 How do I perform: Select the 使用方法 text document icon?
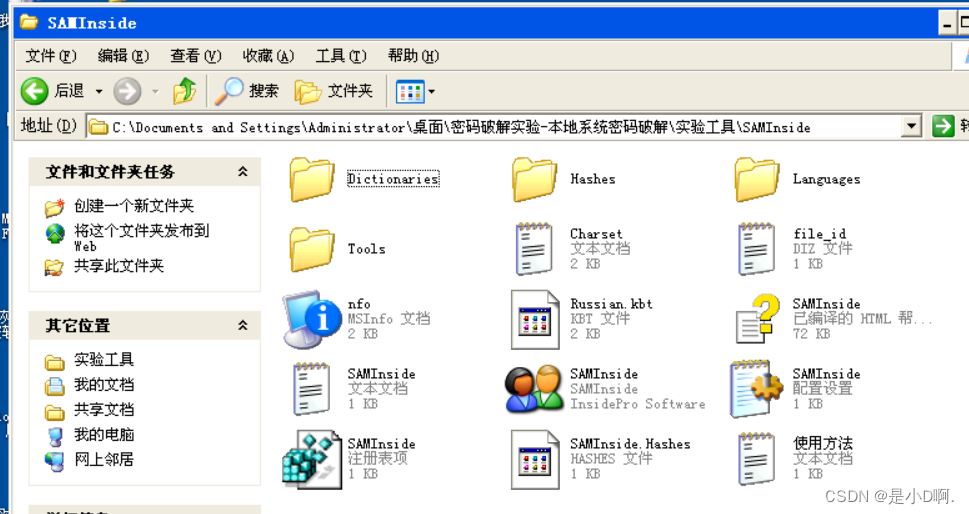coord(757,459)
